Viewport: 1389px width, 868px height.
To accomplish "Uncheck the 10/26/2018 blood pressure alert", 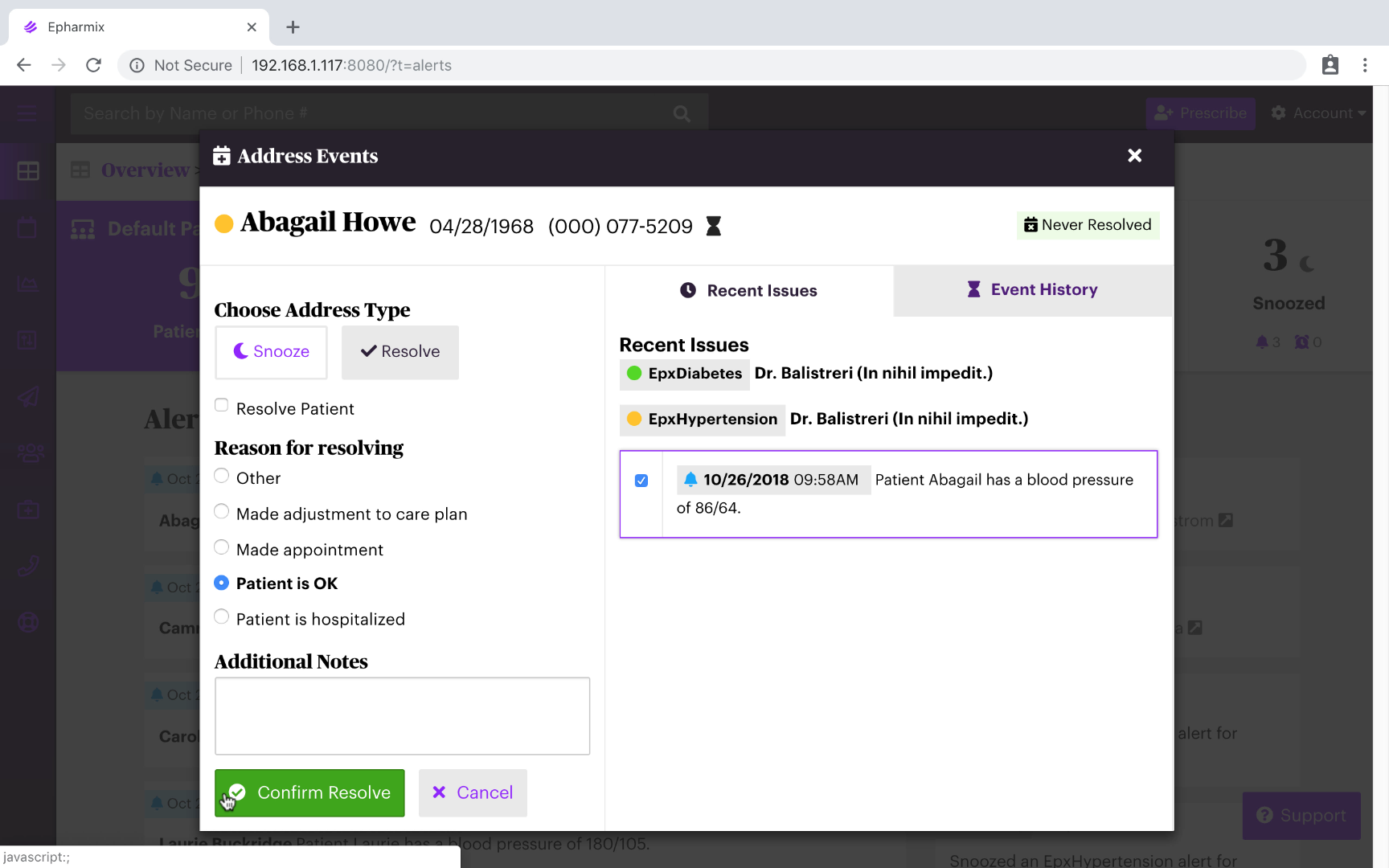I will coord(641,481).
